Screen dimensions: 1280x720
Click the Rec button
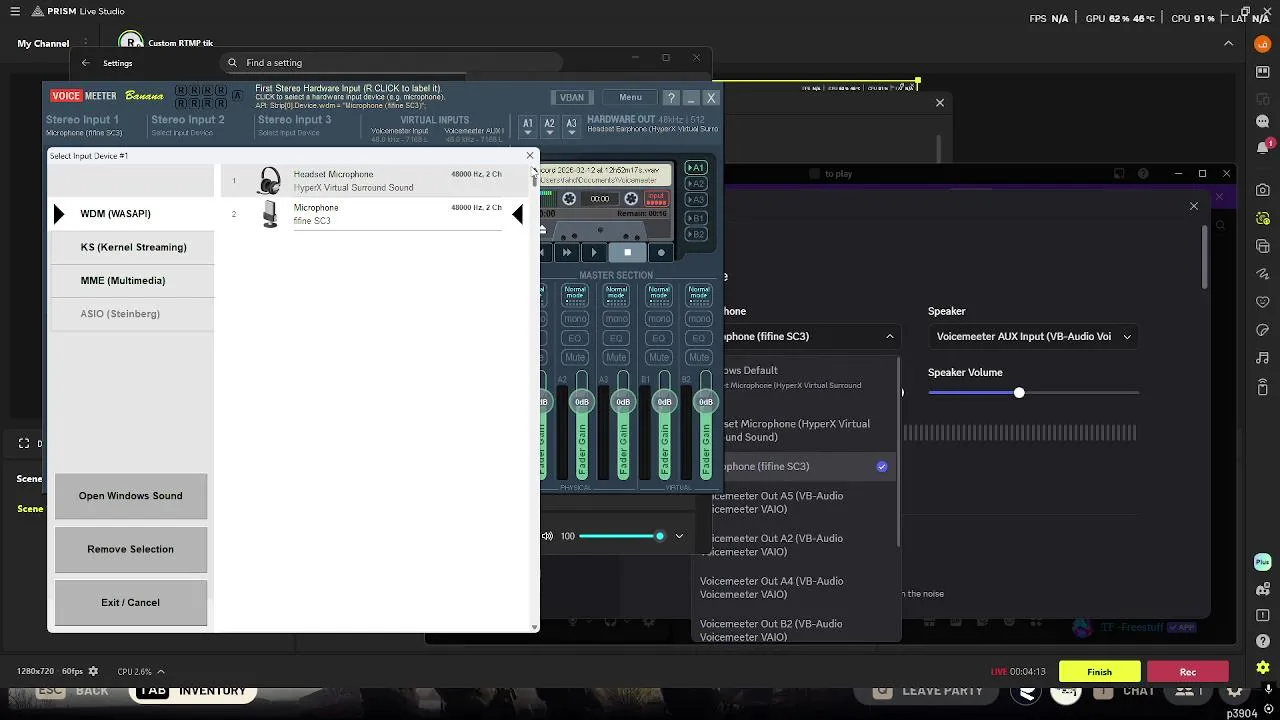tap(1188, 672)
